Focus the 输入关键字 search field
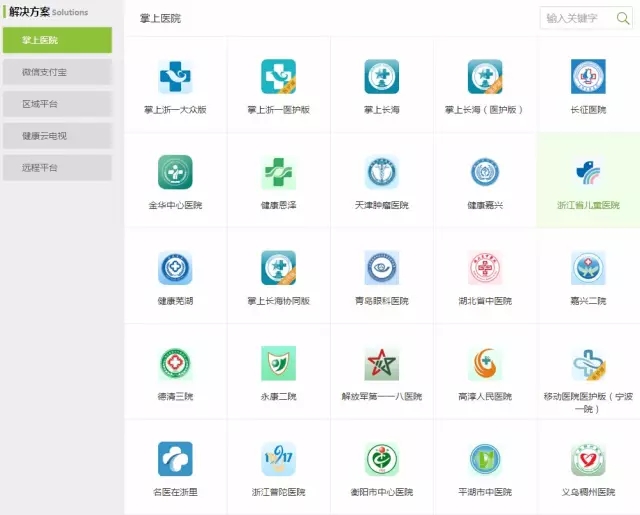The width and height of the screenshot is (640, 515). click(x=586, y=18)
